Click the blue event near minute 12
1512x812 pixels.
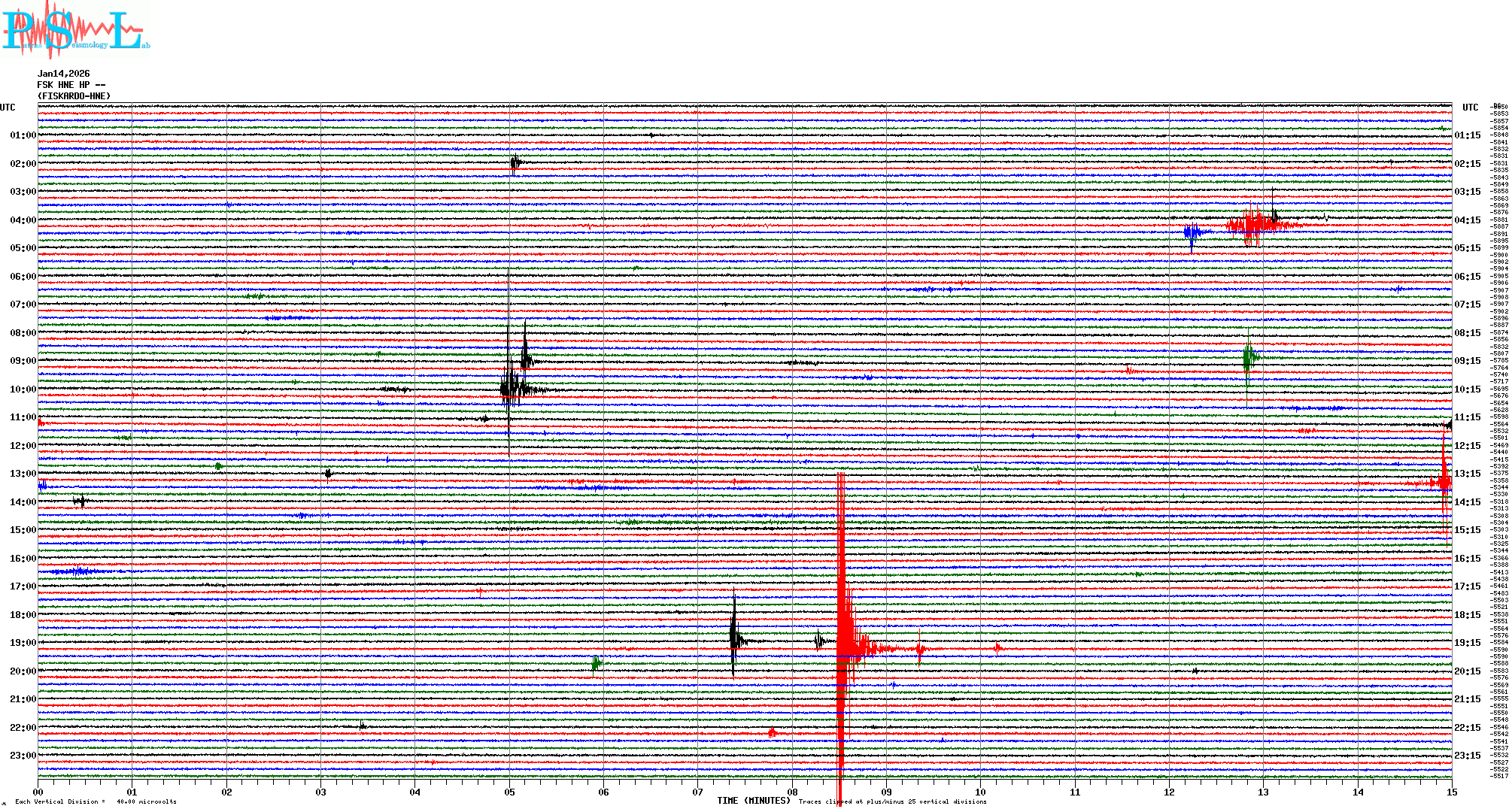1192,232
